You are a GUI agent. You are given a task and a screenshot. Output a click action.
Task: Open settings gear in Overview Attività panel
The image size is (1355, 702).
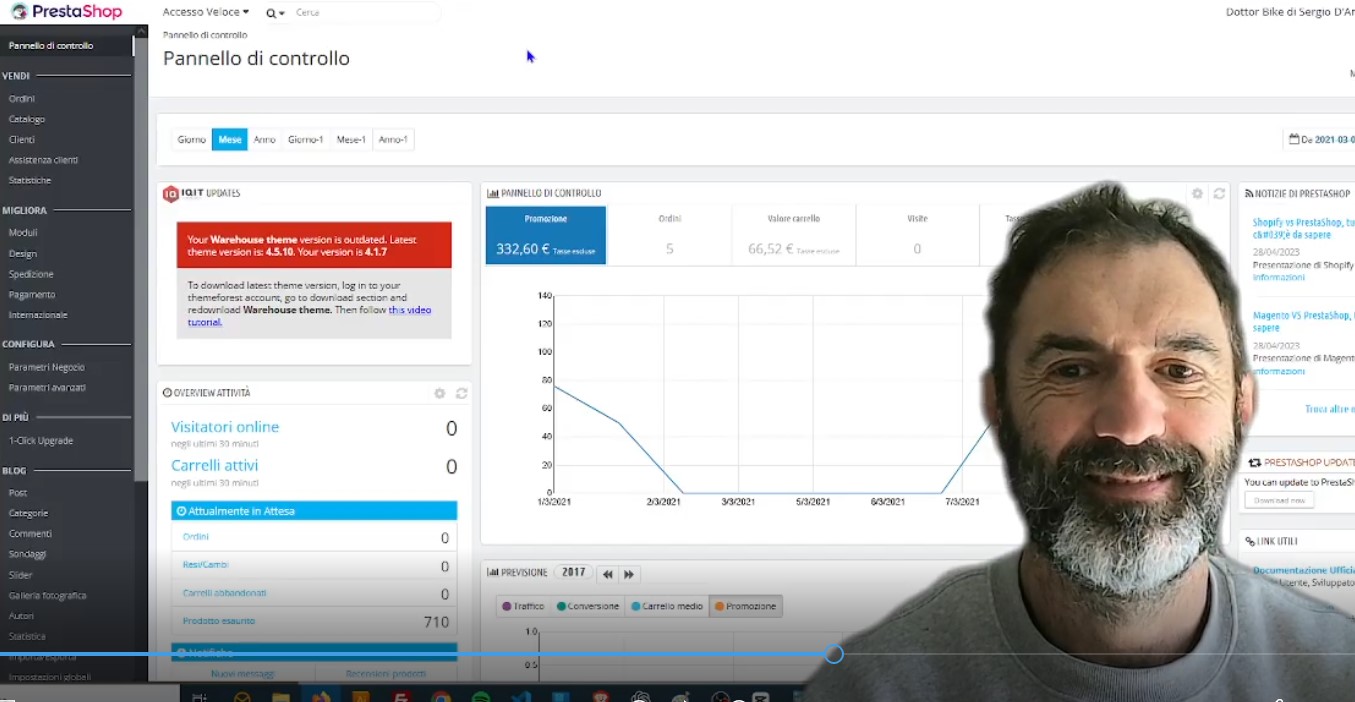tap(439, 394)
